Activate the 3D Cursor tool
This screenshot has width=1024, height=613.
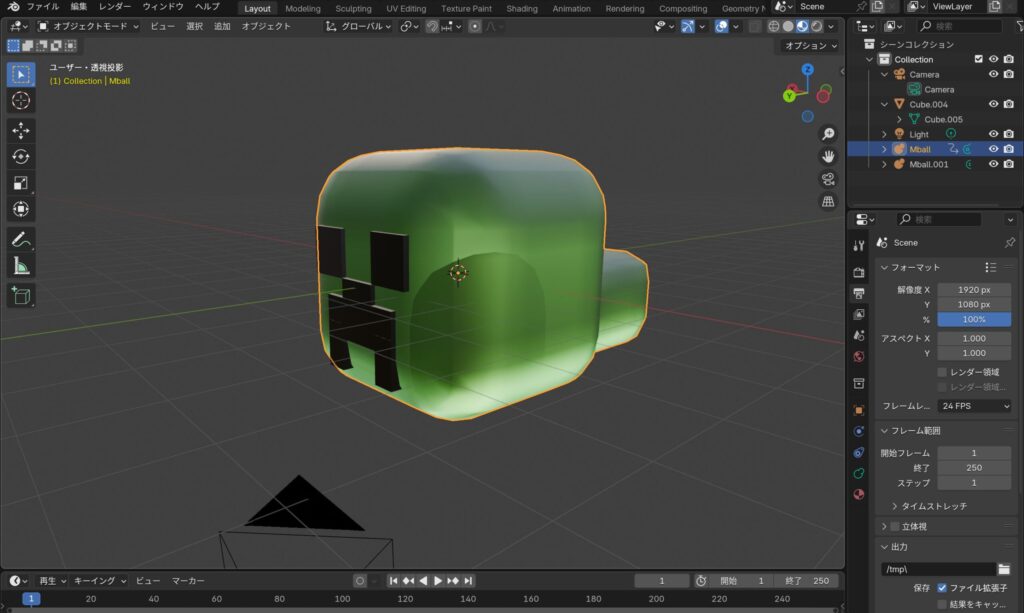(21, 101)
